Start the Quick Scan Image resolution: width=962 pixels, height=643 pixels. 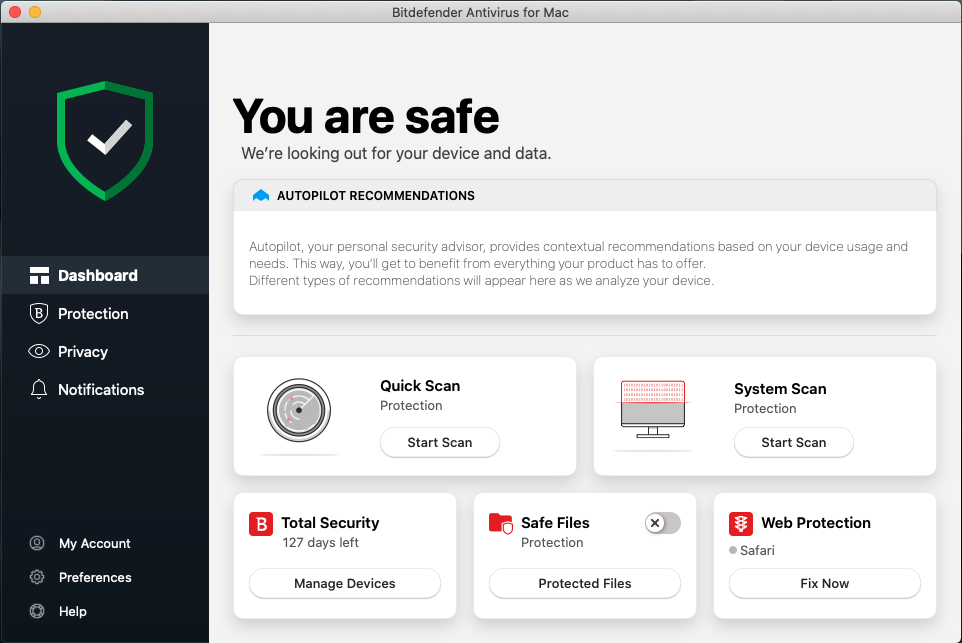coord(439,442)
